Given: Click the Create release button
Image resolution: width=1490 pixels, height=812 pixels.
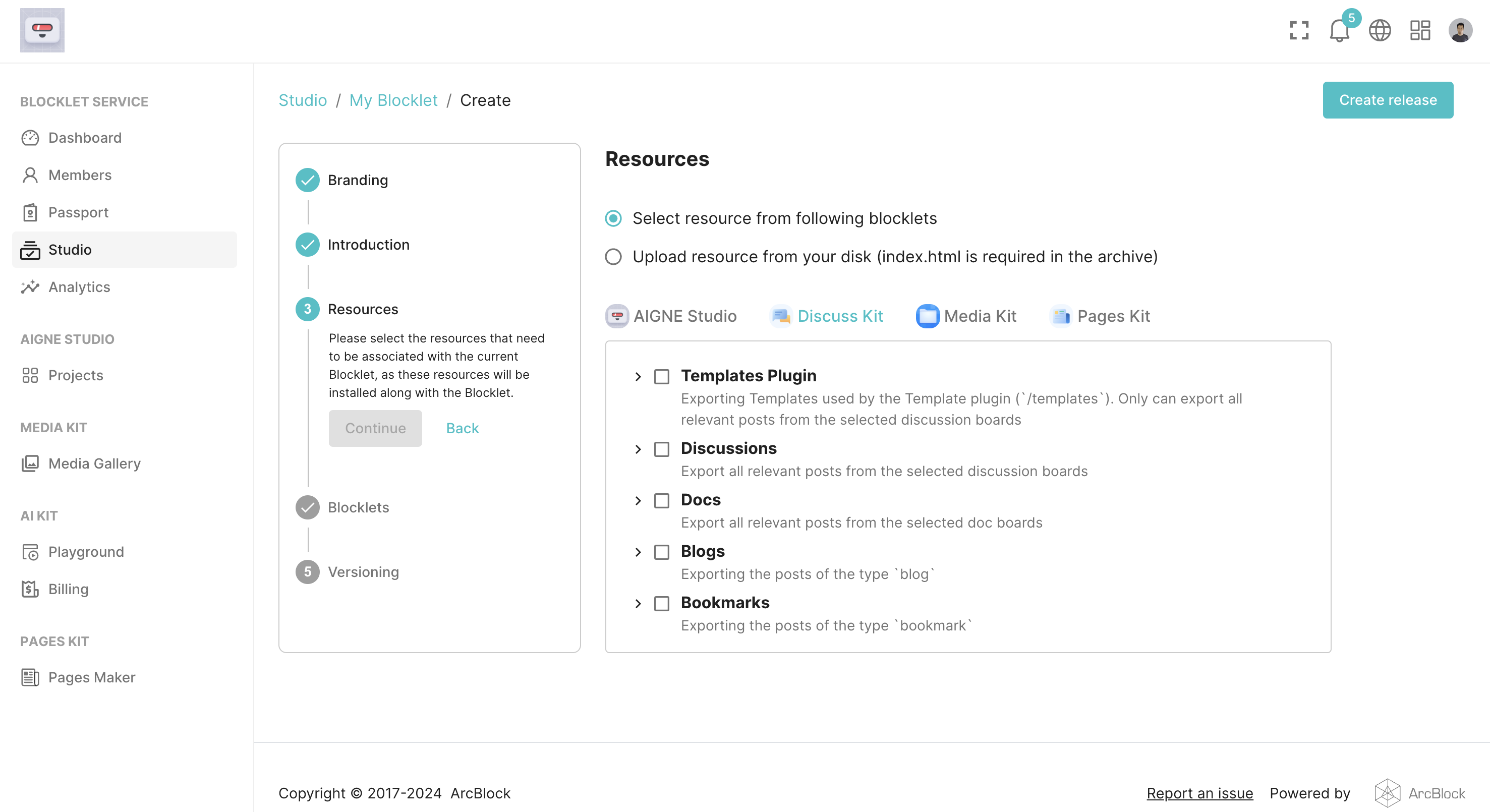Looking at the screenshot, I should point(1388,100).
